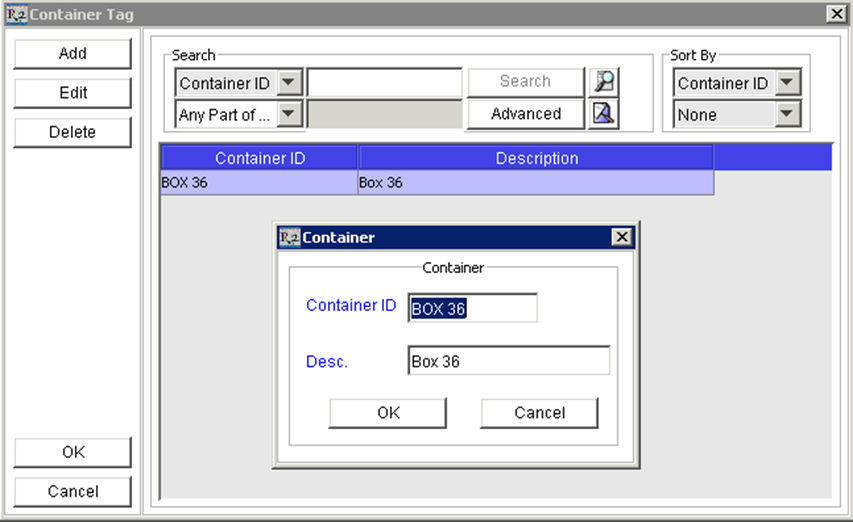853x522 pixels.
Task: Open the Sort By Container ID dropdown
Action: click(788, 83)
